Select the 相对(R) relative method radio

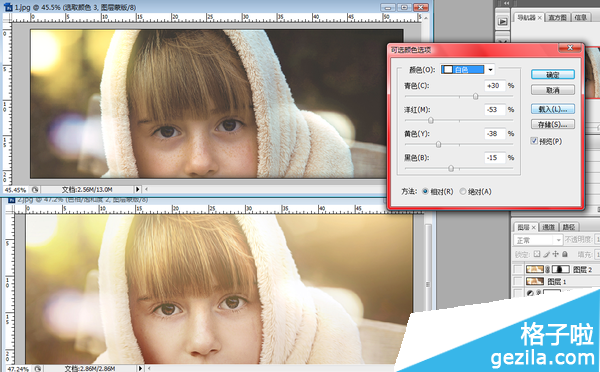425,191
